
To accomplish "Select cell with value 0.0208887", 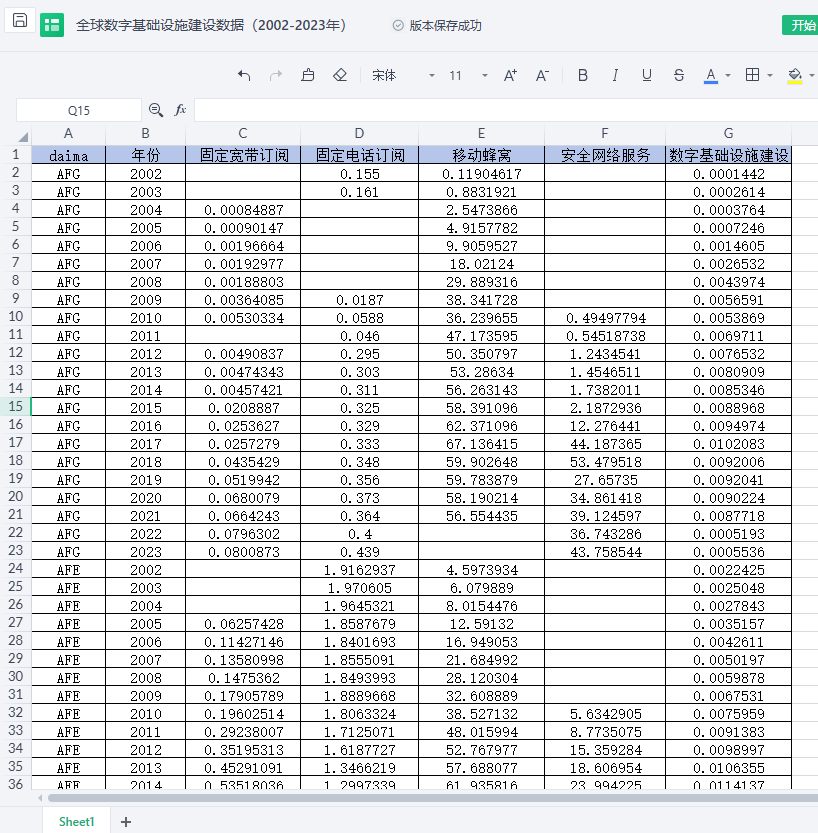I will pos(243,407).
